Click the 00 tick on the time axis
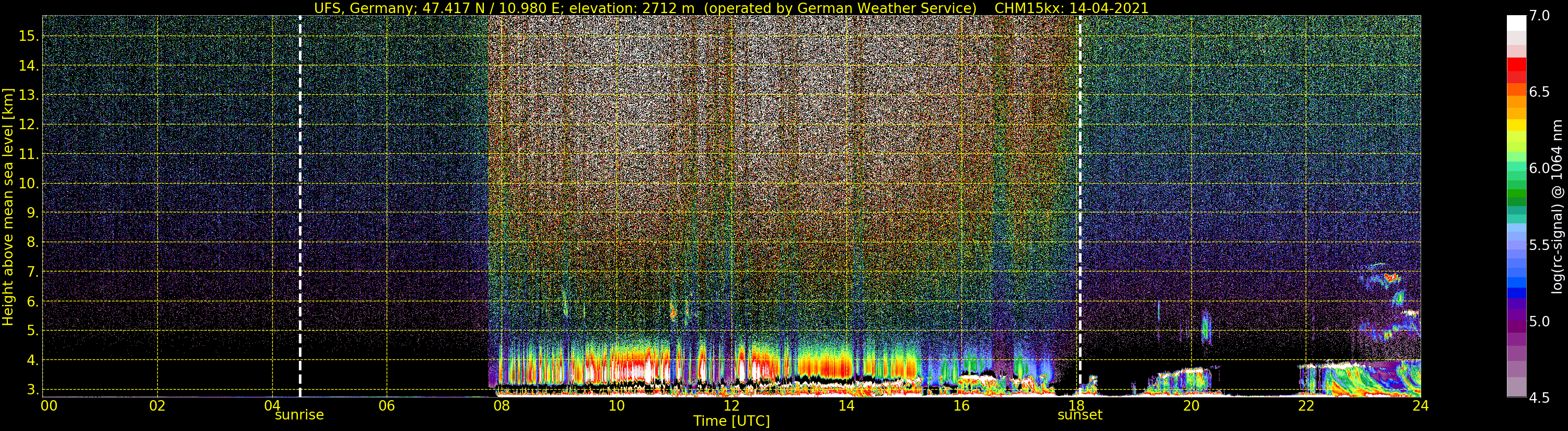 (x=49, y=406)
